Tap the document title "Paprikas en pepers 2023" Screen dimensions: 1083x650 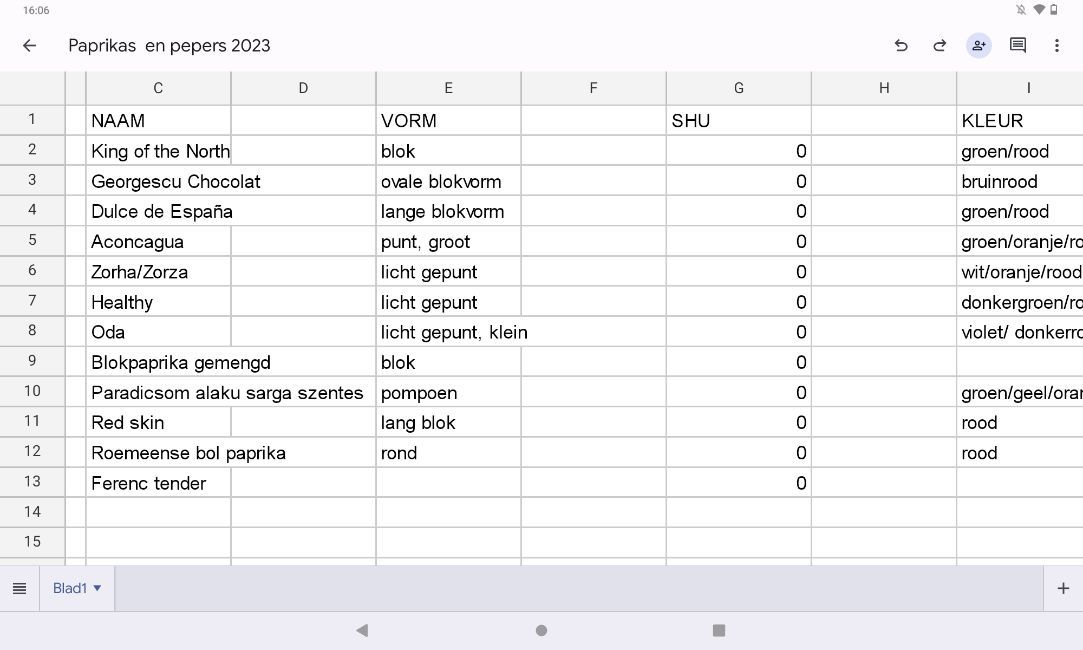click(169, 45)
